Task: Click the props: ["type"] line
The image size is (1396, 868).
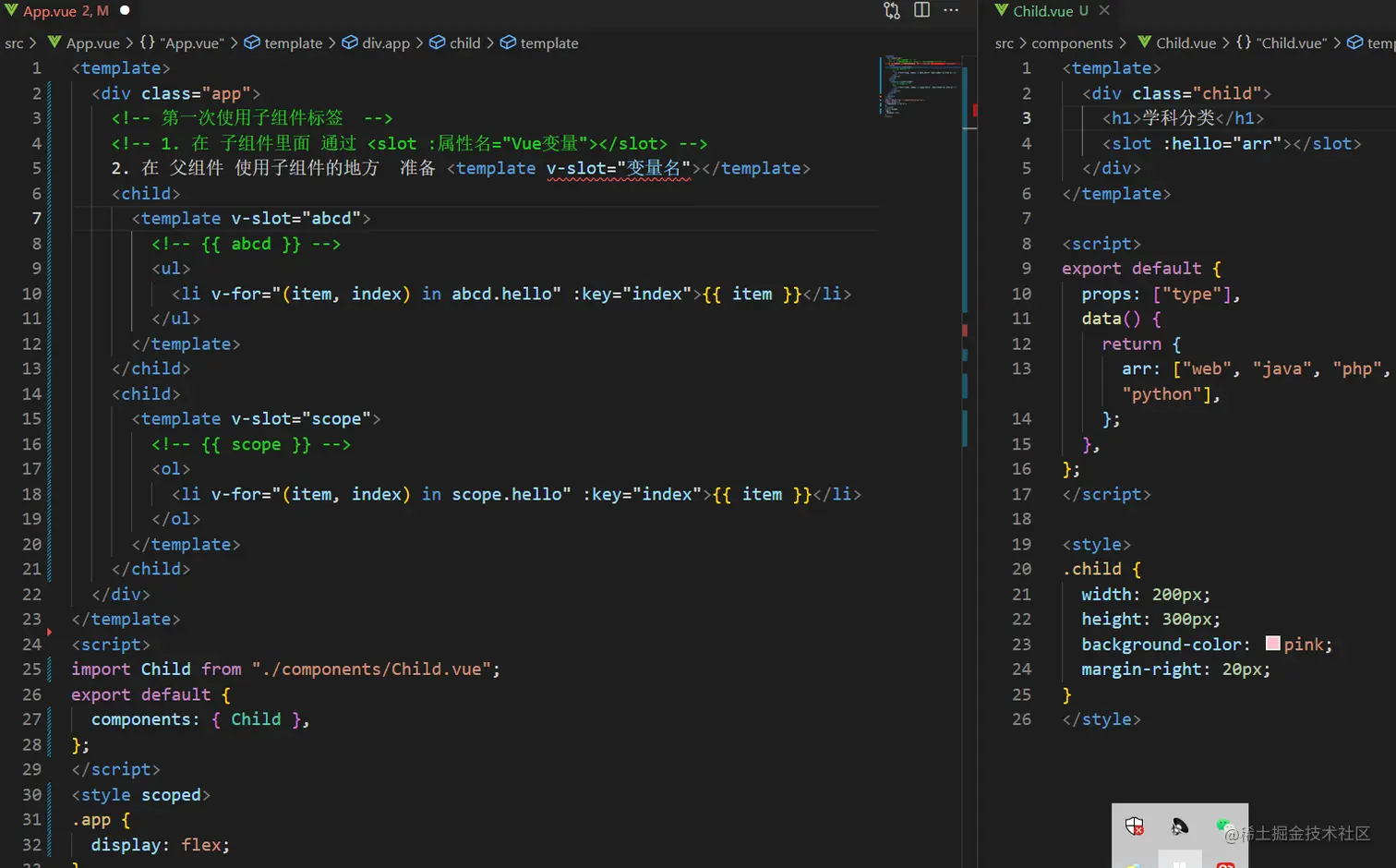Action: pos(1161,294)
